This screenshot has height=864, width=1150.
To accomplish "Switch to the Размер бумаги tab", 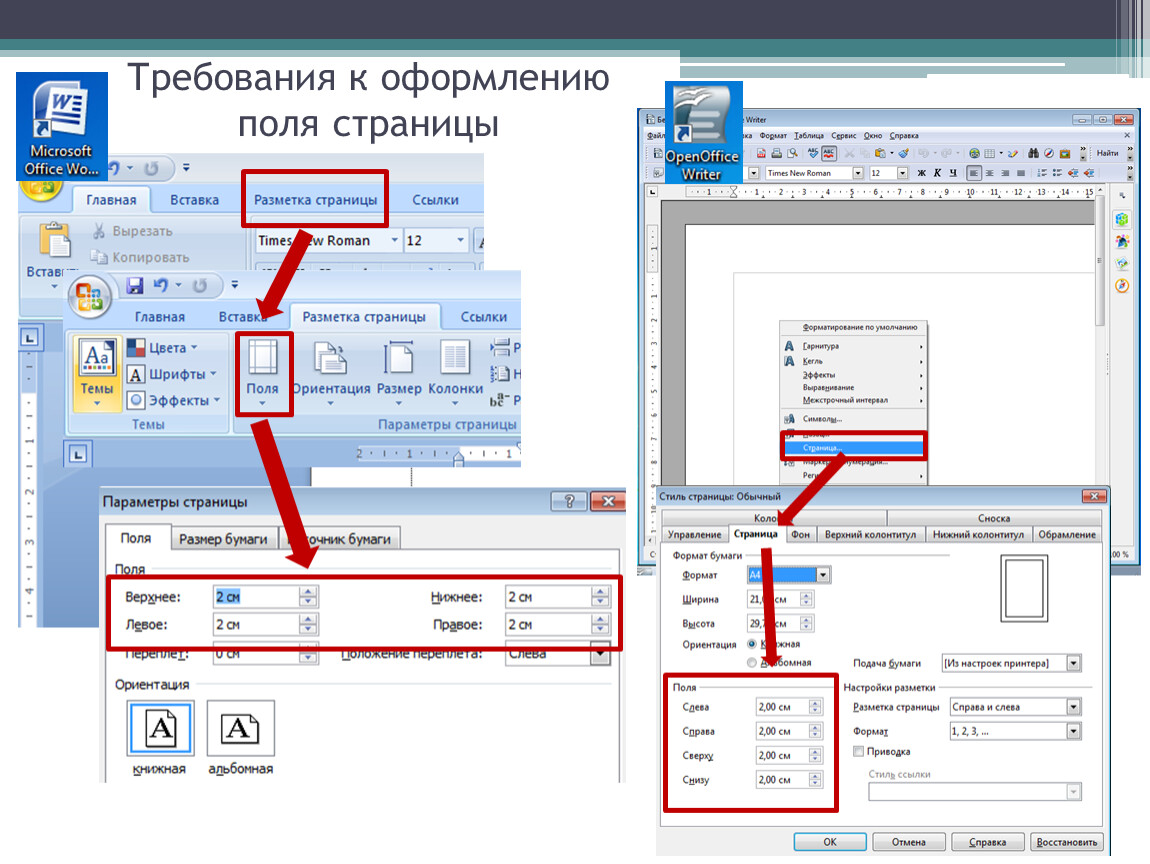I will (x=223, y=539).
